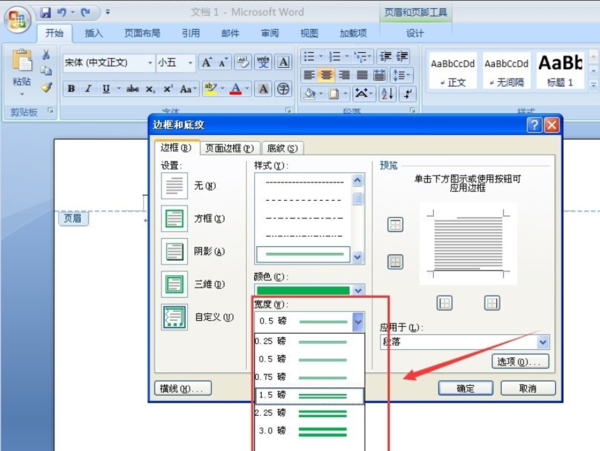Open 选项 options button
Image resolution: width=600 pixels, height=451 pixels.
click(520, 361)
